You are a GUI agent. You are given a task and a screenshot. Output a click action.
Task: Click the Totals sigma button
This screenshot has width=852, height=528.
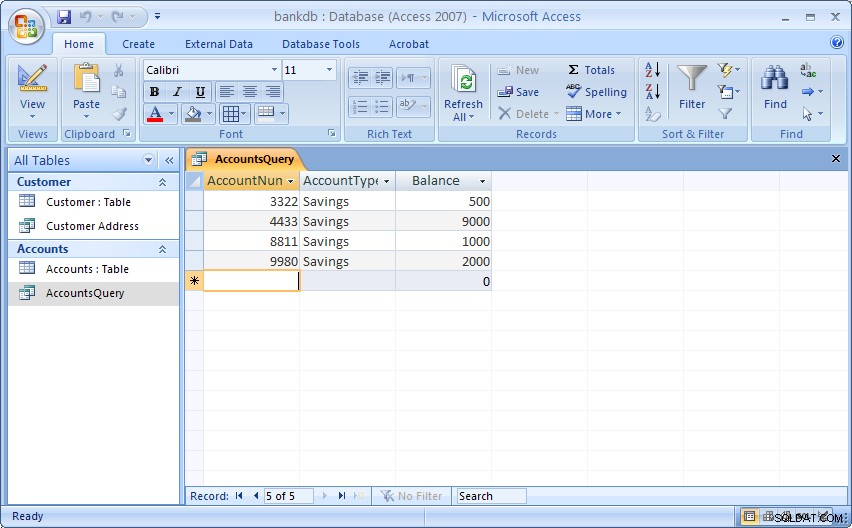pos(591,70)
